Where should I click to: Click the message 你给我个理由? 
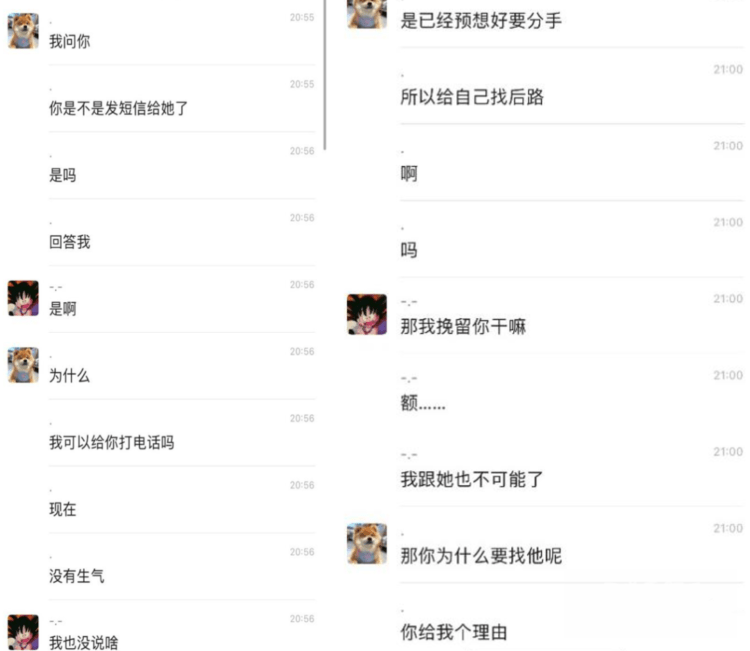(x=454, y=632)
